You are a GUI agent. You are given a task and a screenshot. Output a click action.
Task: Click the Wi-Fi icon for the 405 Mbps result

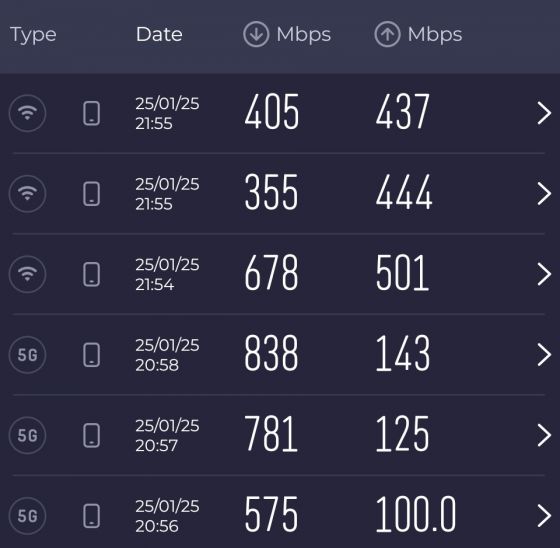(28, 113)
